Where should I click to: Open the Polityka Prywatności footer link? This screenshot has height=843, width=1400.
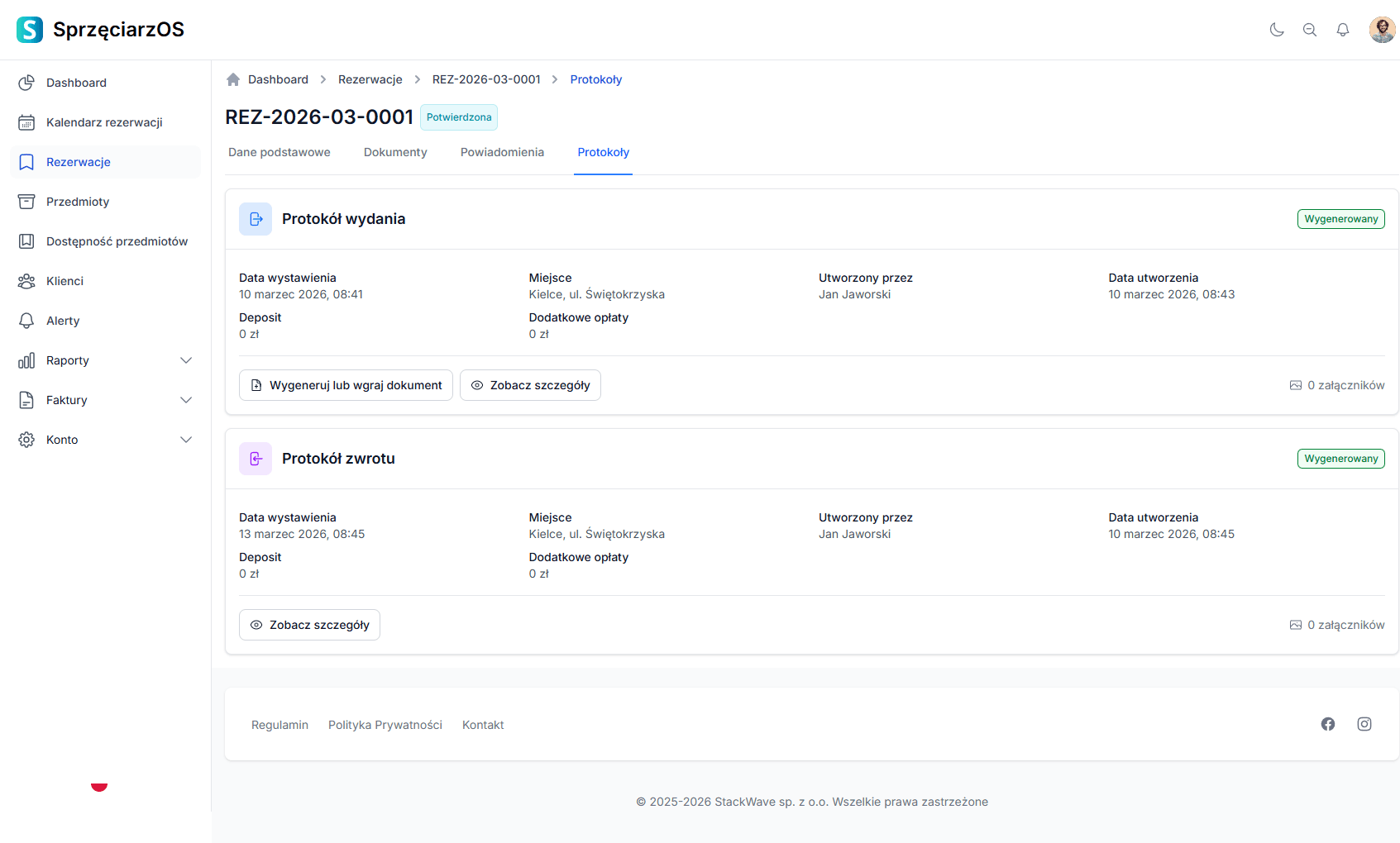pyautogui.click(x=385, y=725)
